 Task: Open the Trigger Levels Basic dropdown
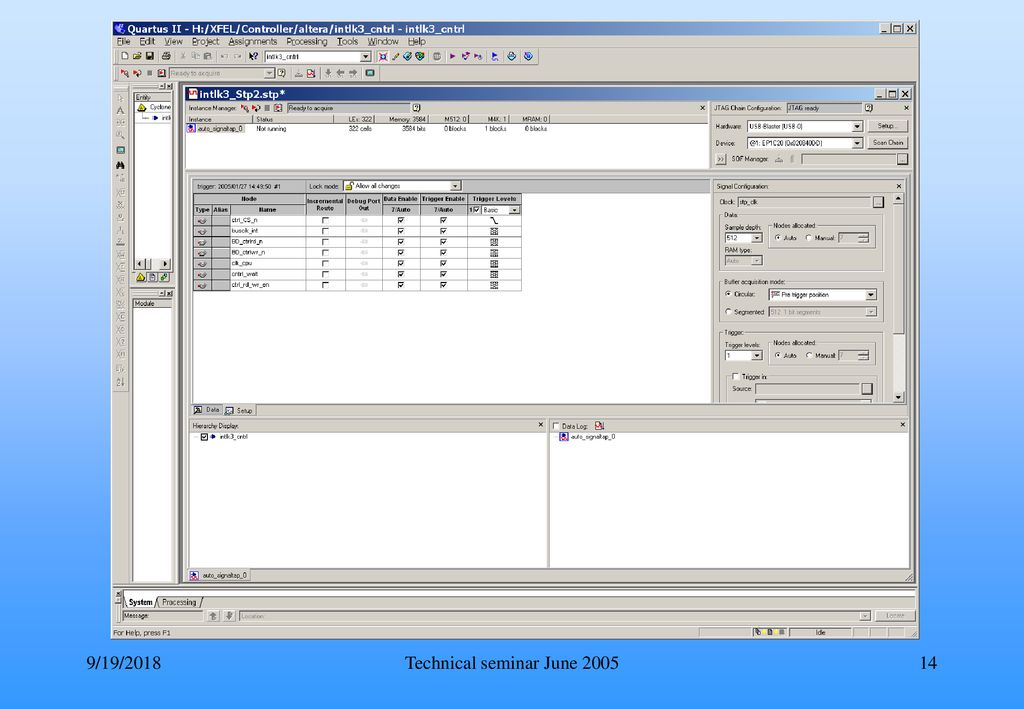(x=515, y=210)
